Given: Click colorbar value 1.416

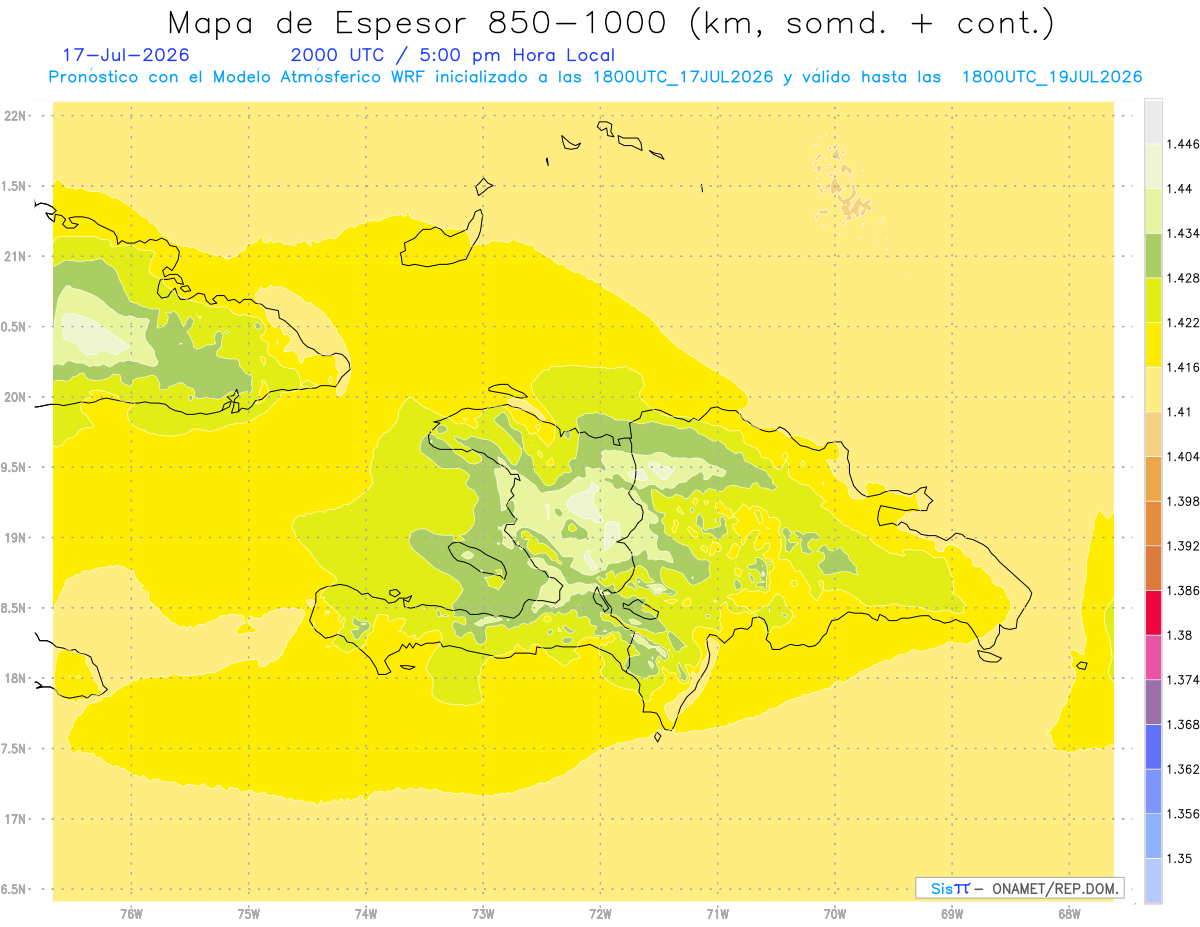Looking at the screenshot, I should (x=1183, y=367).
